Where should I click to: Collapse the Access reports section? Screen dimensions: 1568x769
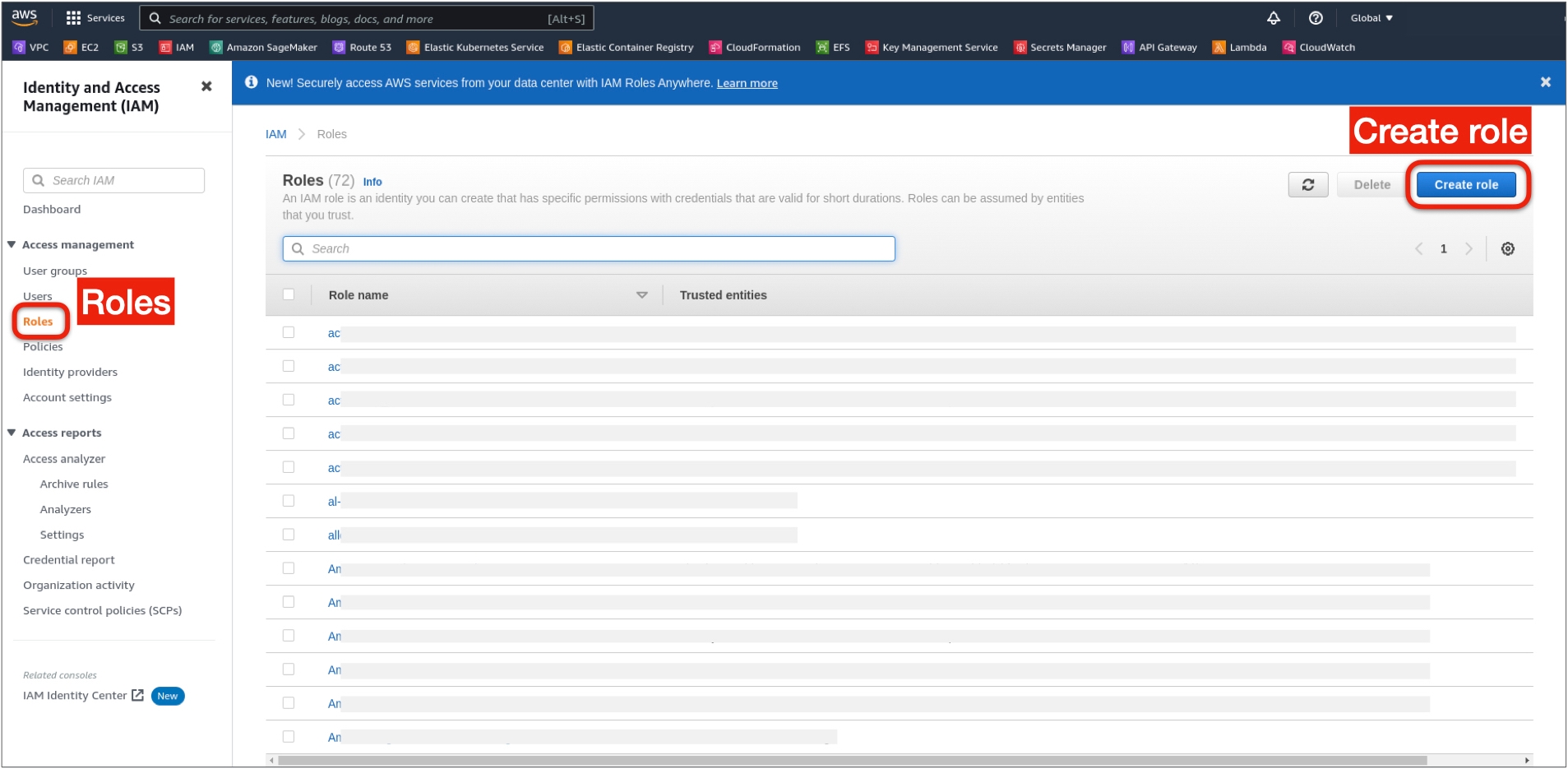(12, 433)
